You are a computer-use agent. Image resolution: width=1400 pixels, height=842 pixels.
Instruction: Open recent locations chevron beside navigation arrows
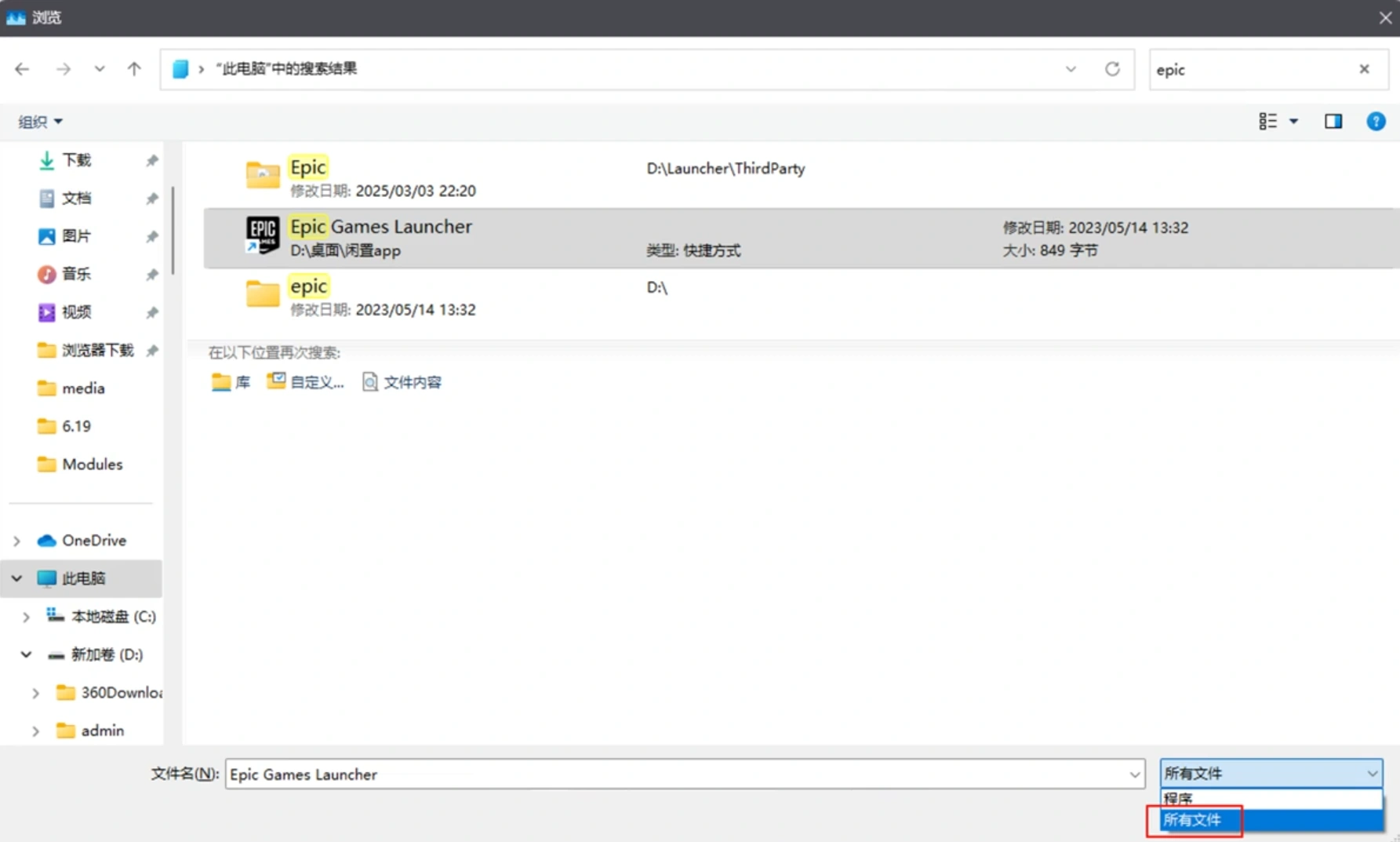(x=100, y=69)
